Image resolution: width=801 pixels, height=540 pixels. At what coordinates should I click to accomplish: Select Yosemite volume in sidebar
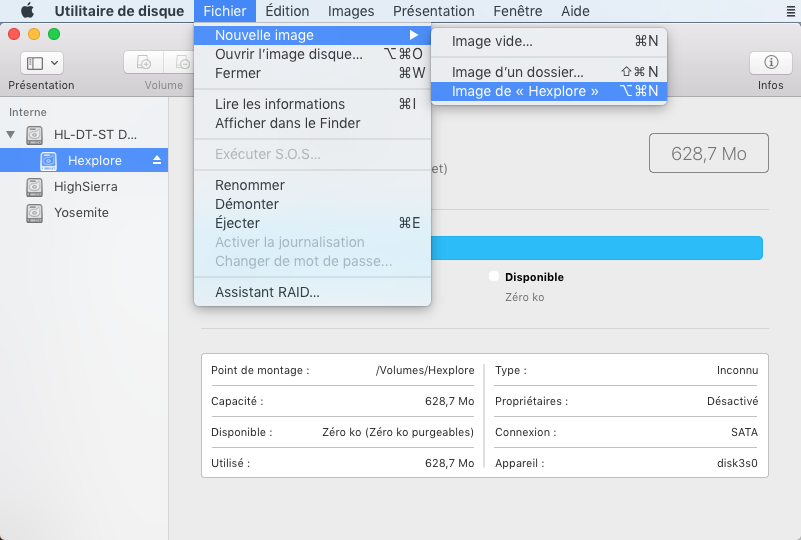[x=84, y=213]
